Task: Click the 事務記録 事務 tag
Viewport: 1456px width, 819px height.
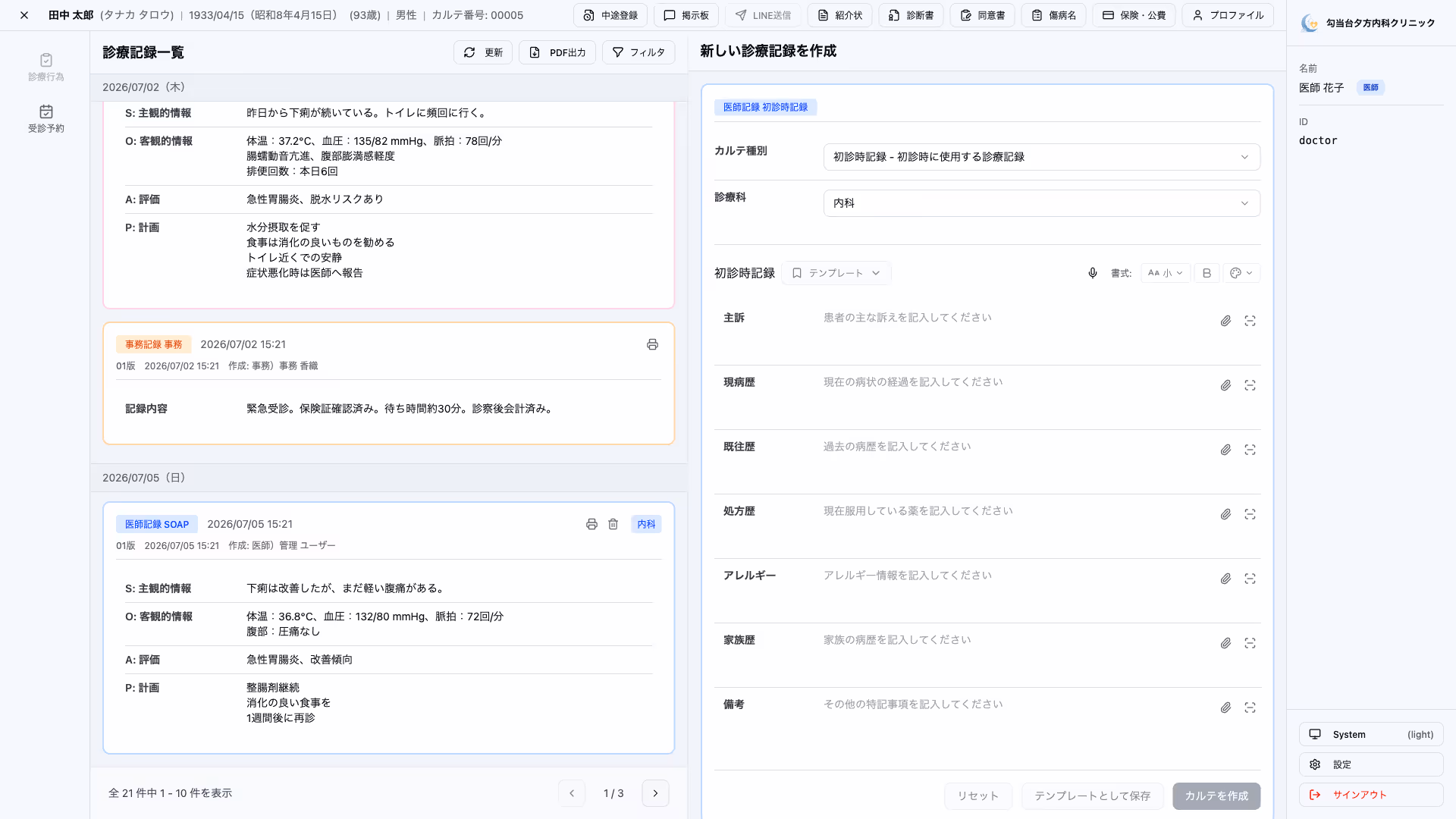Action: (154, 344)
